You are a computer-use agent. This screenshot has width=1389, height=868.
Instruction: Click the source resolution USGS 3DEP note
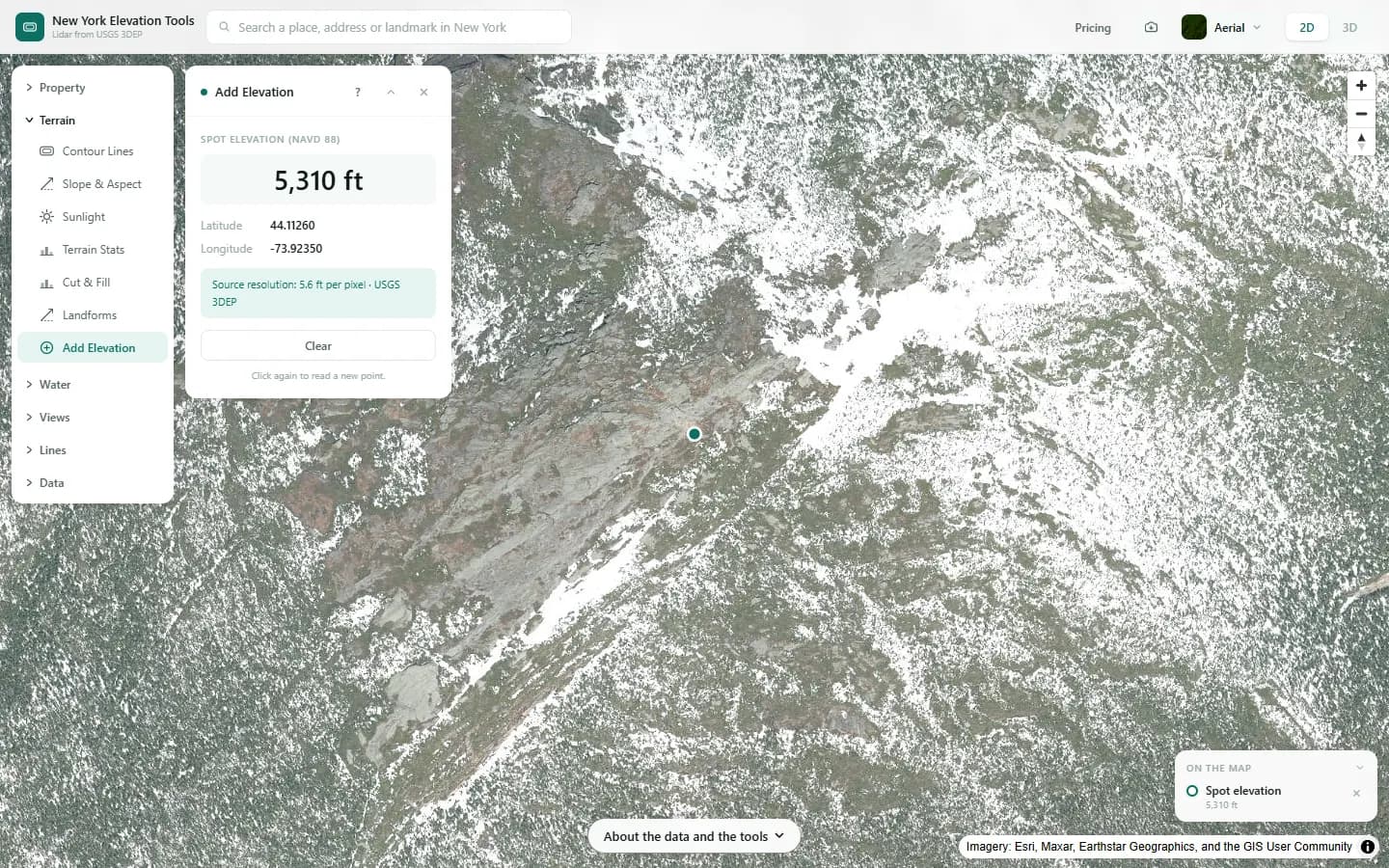click(318, 293)
